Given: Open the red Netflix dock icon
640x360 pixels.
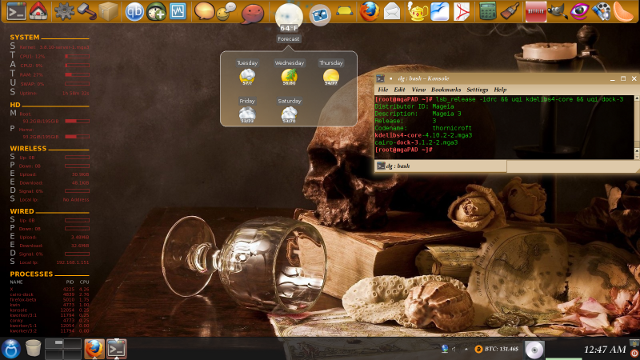Looking at the screenshot, I should pos(536,11).
